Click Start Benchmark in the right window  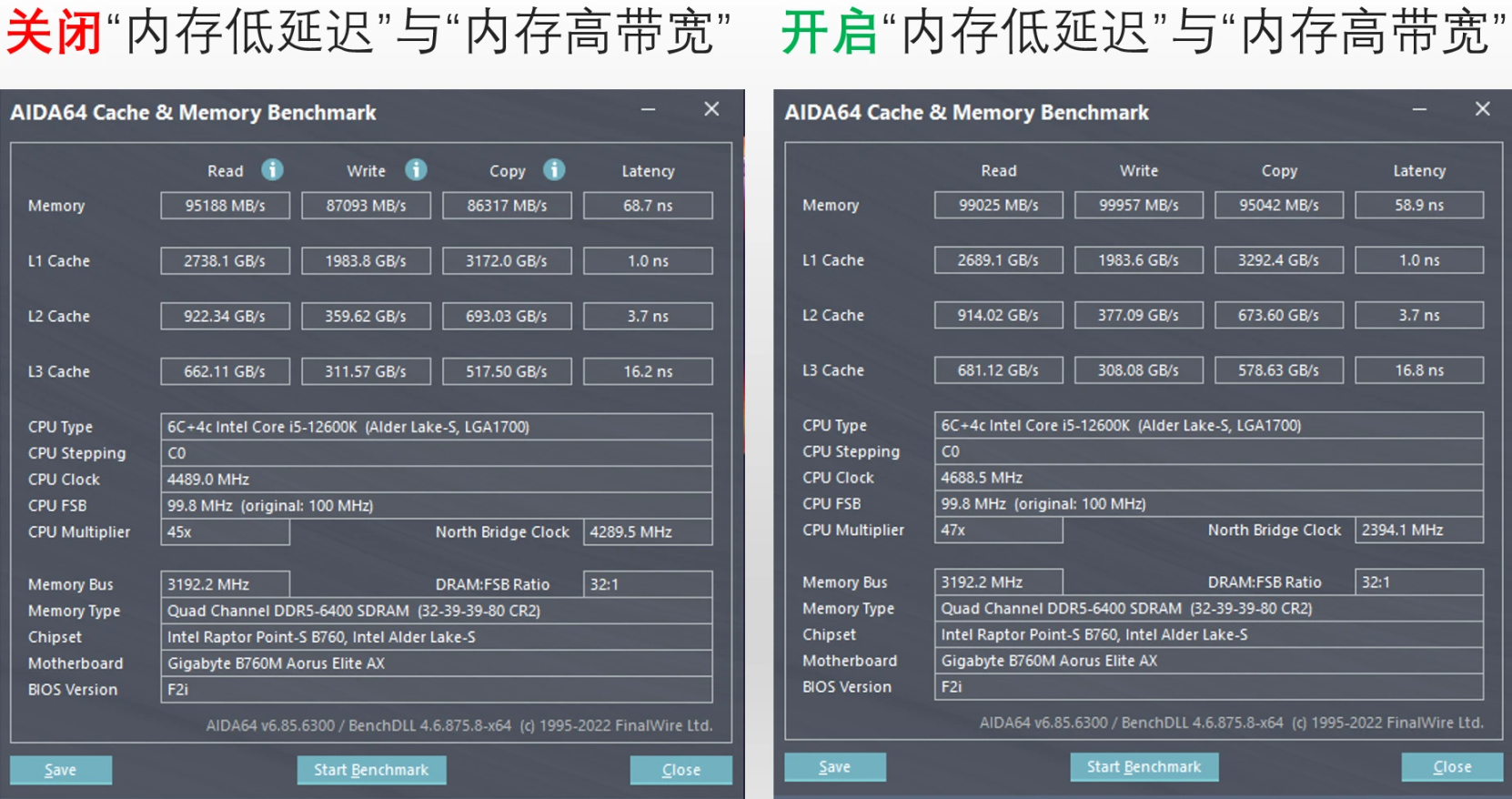(x=1144, y=767)
